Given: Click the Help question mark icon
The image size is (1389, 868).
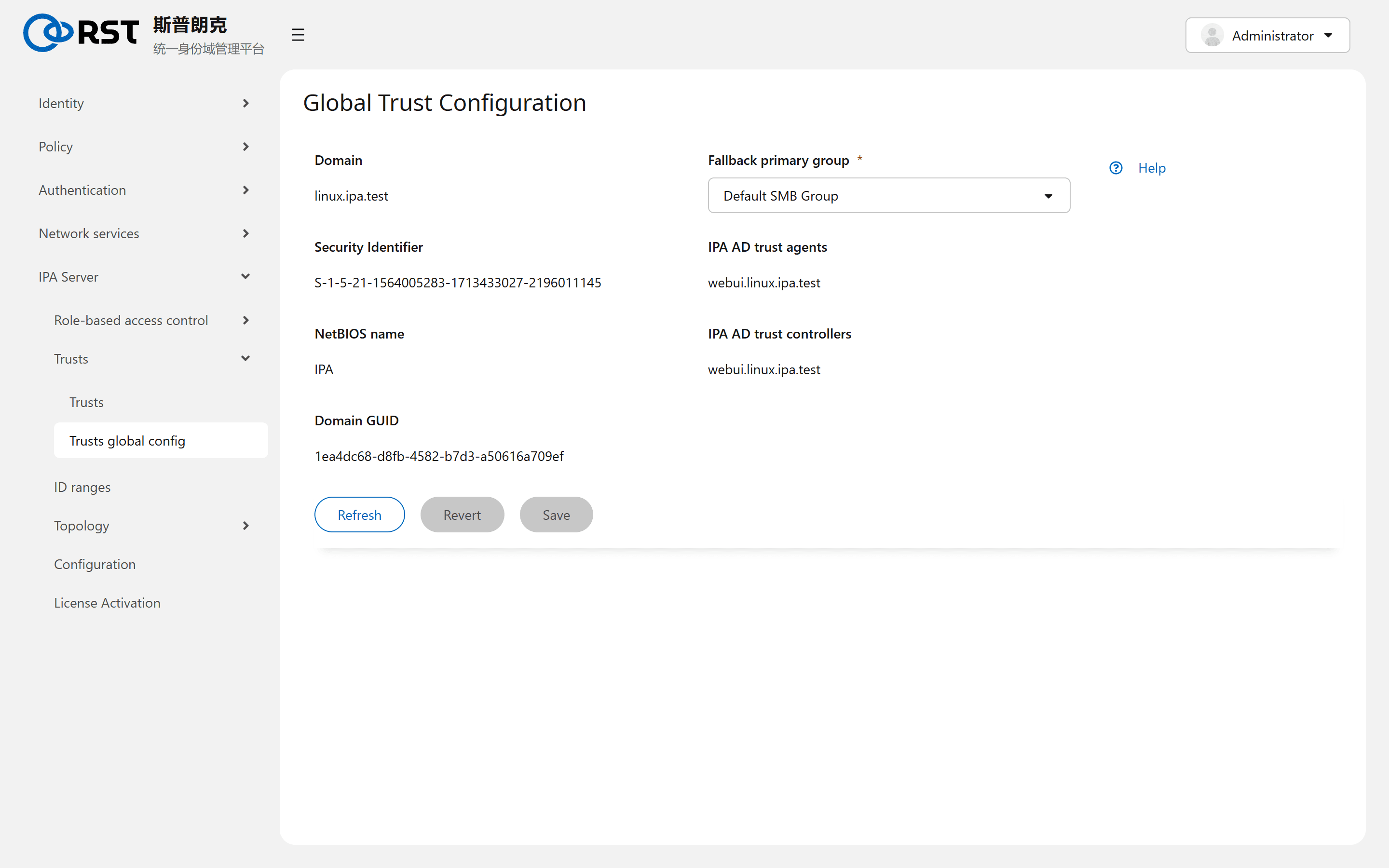Looking at the screenshot, I should pos(1116,168).
